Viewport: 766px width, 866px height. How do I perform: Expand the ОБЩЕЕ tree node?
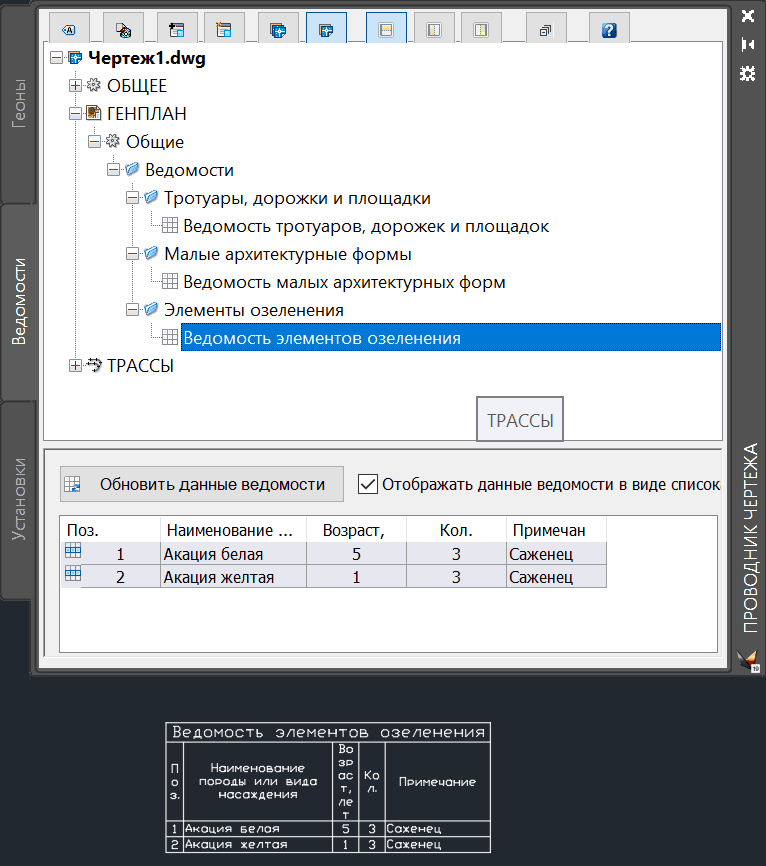click(75, 86)
